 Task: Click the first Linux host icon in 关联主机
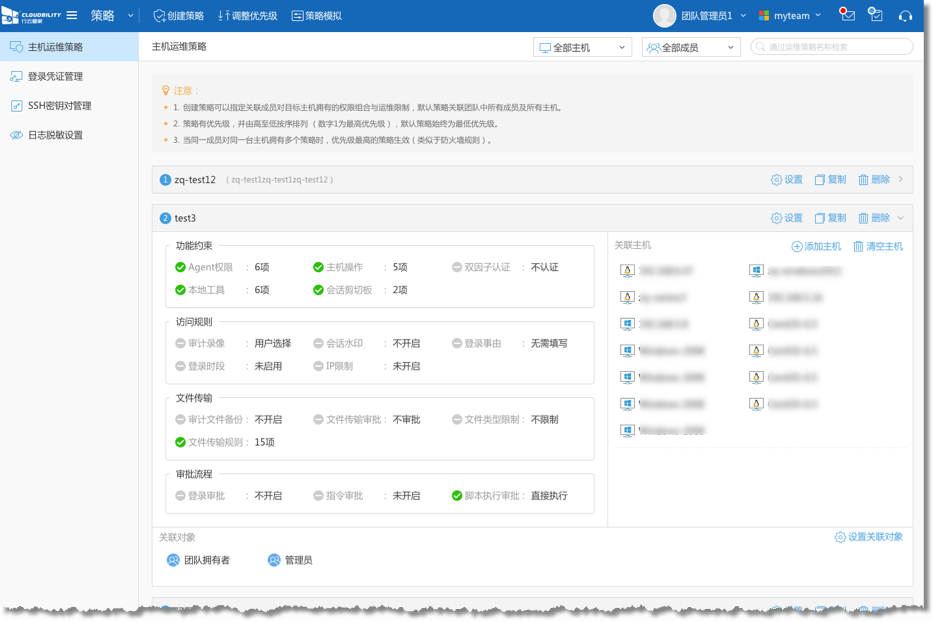627,271
